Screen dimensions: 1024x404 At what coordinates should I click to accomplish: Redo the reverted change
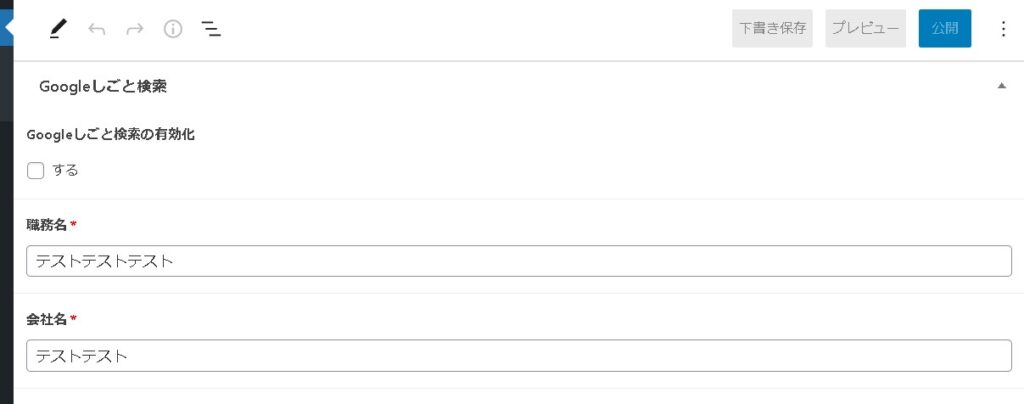135,29
